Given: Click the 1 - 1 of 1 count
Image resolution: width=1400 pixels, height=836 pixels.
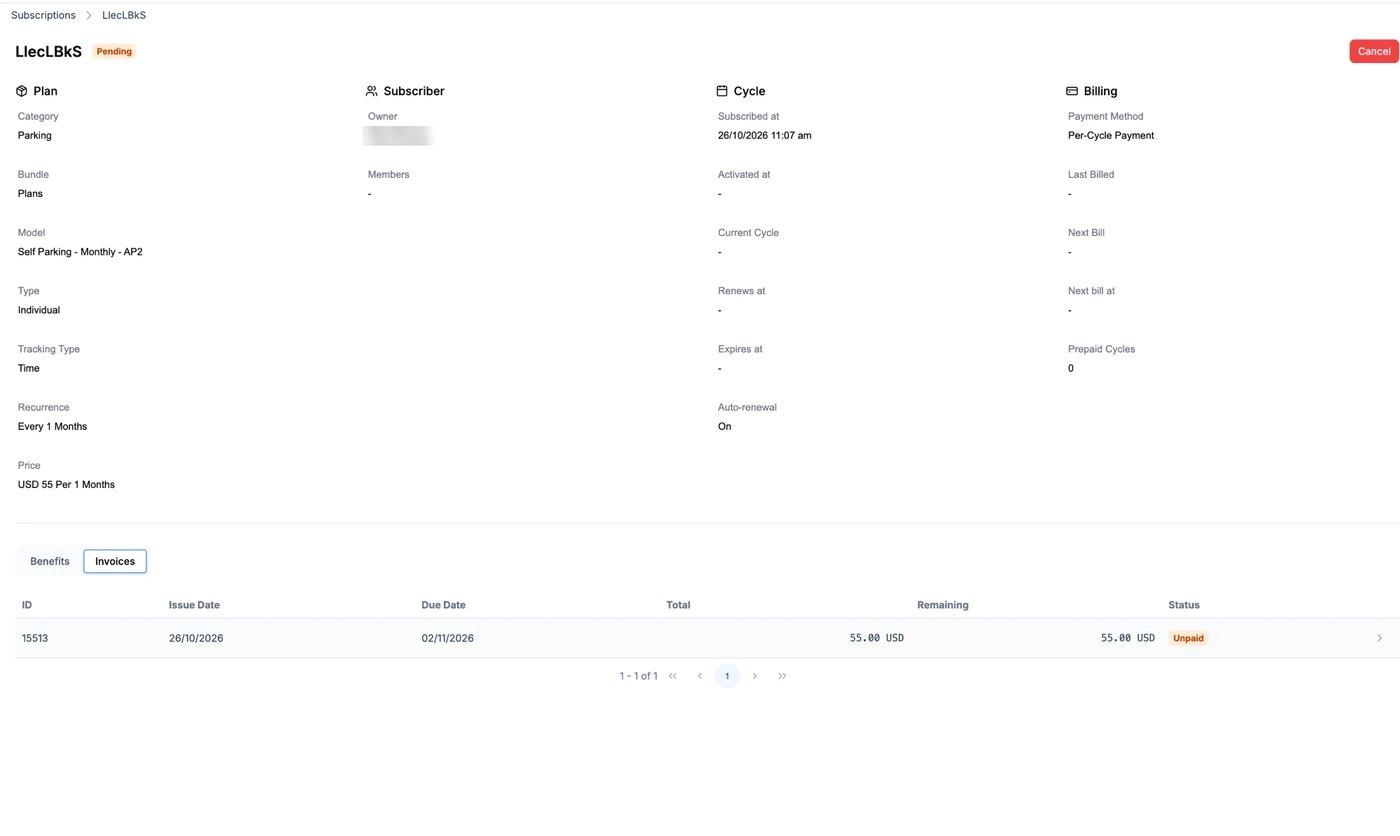Looking at the screenshot, I should tap(638, 676).
